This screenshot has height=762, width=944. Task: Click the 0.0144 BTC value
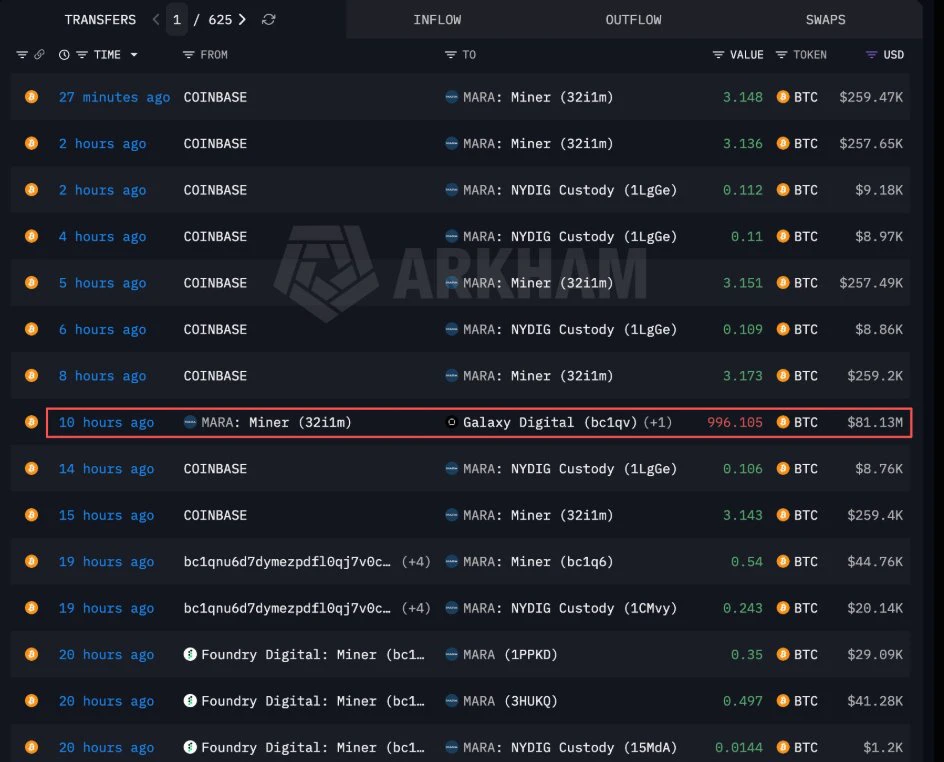[739, 748]
